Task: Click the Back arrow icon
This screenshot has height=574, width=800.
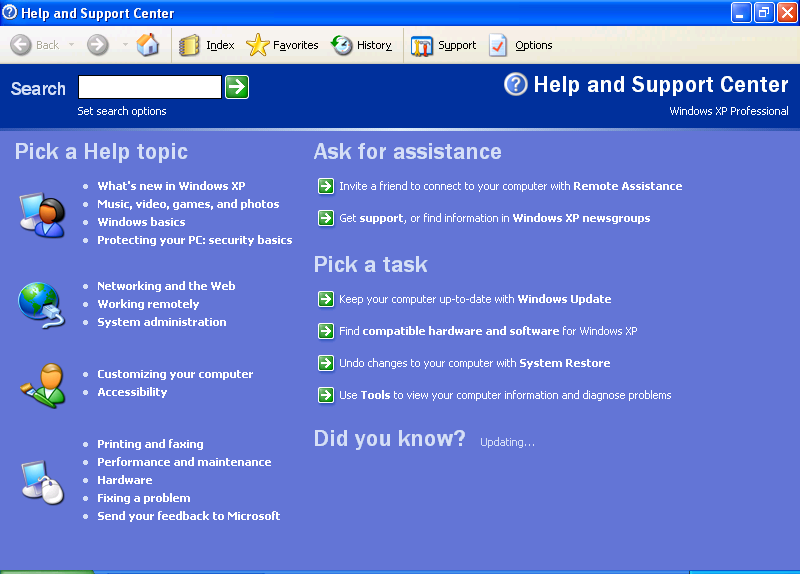Action: point(21,45)
